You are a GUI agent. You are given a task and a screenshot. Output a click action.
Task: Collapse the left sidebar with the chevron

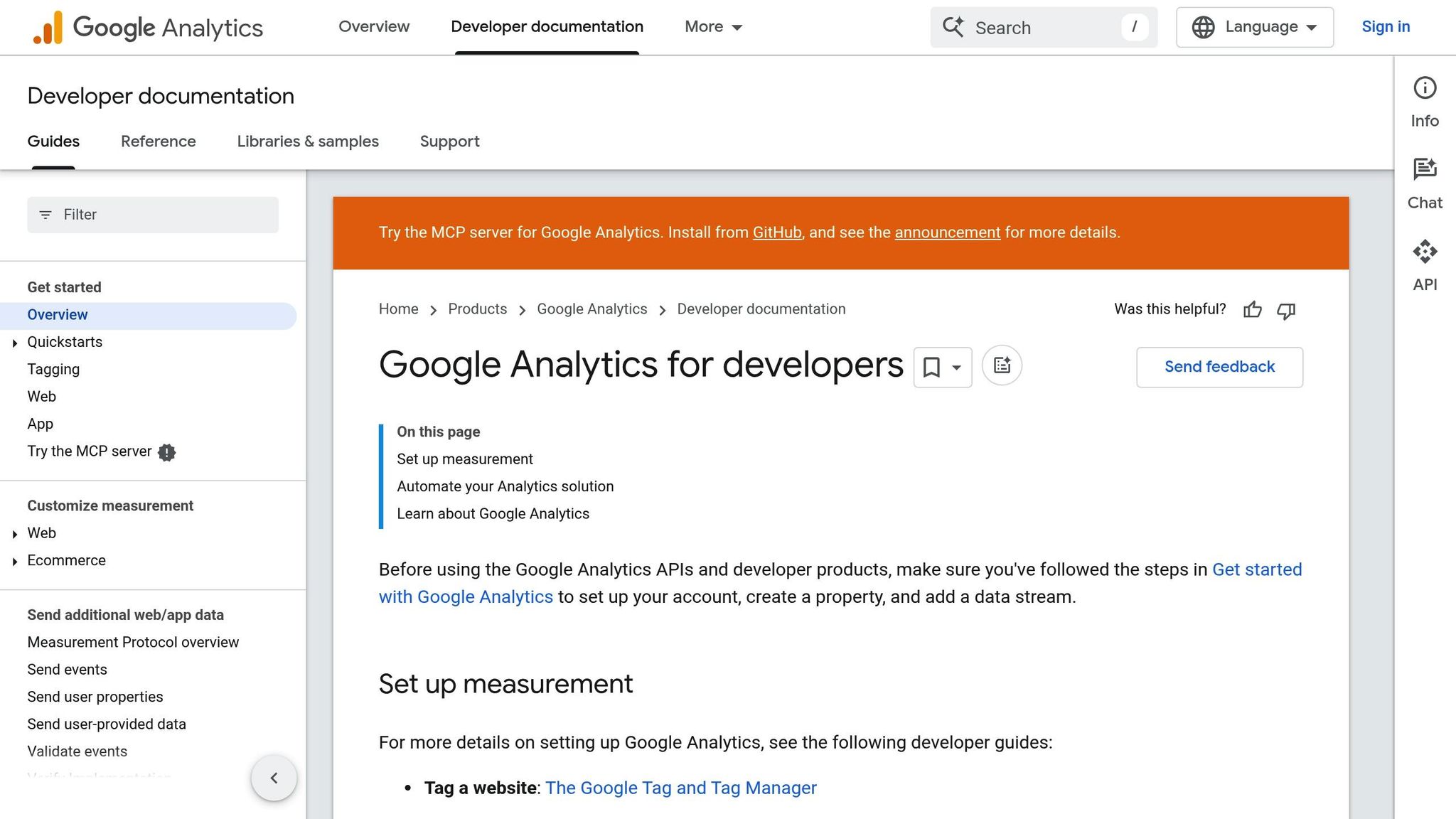tap(274, 778)
